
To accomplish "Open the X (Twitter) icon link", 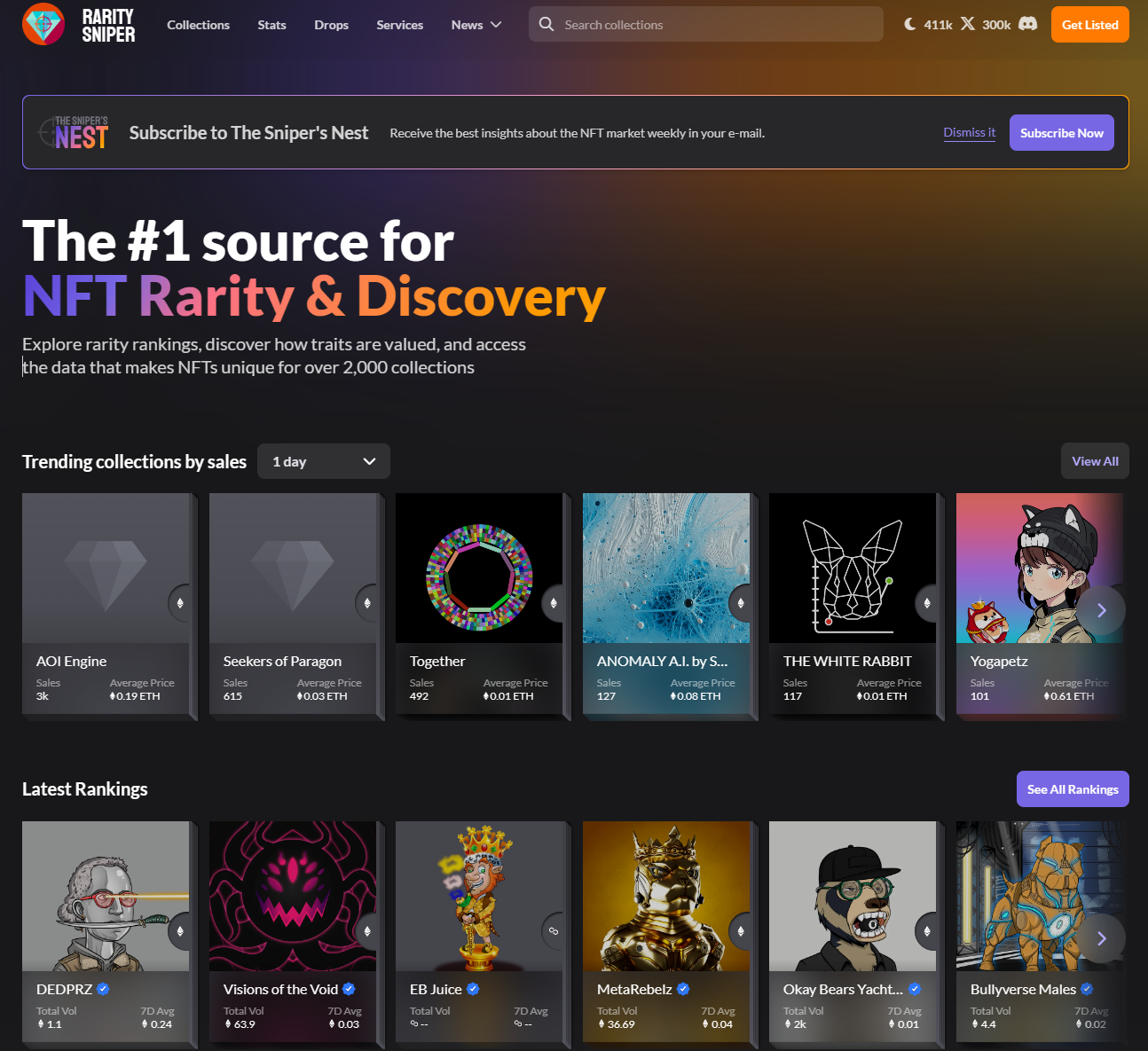I will tap(968, 24).
